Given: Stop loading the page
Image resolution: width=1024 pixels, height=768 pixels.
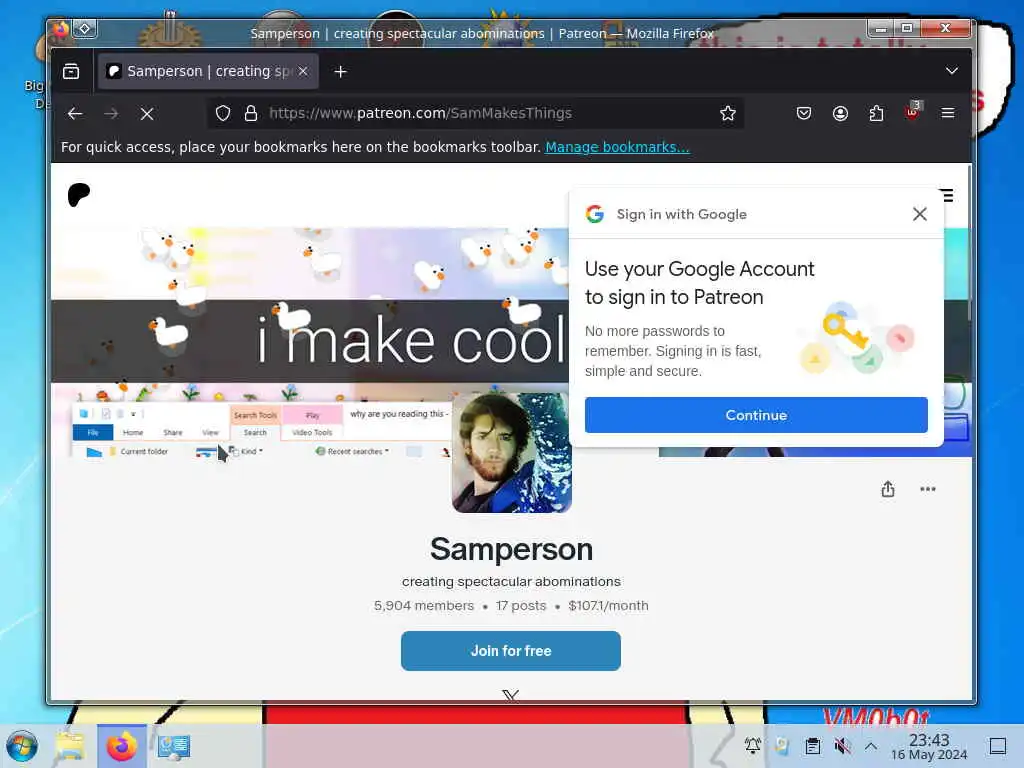Looking at the screenshot, I should pyautogui.click(x=147, y=114).
